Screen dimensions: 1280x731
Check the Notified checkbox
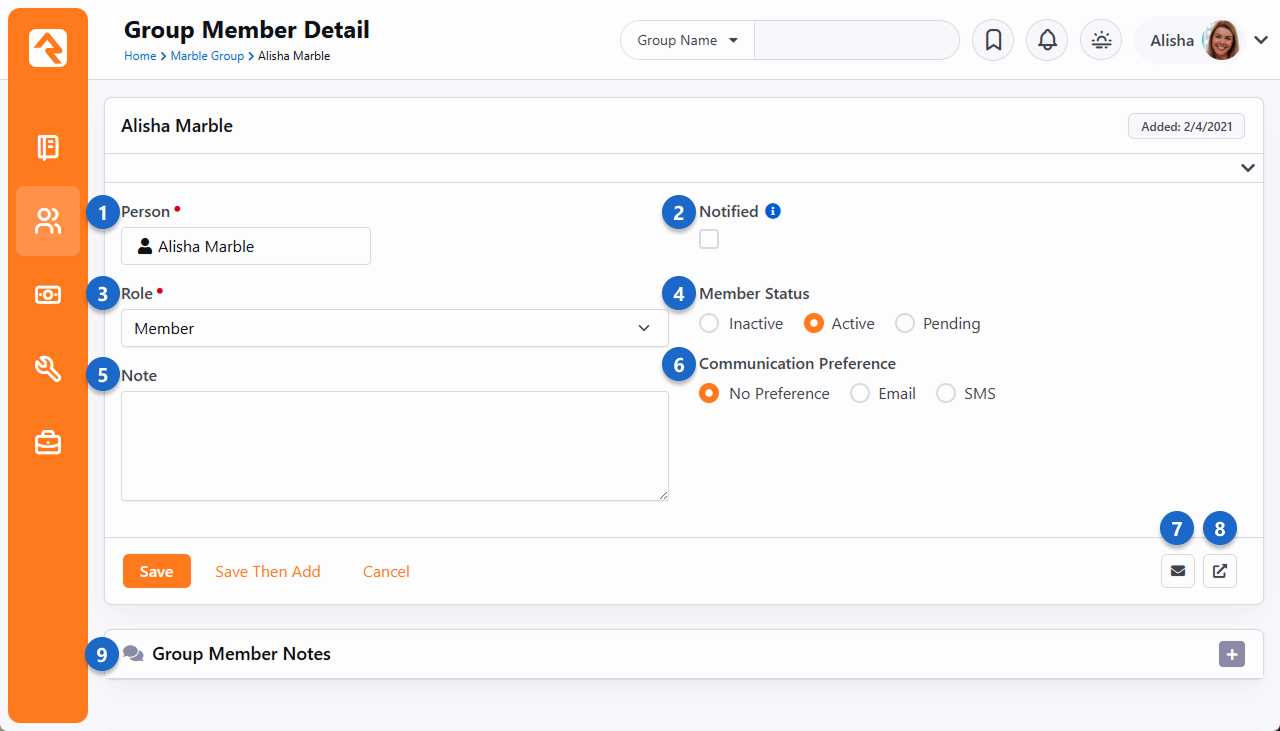pos(709,239)
